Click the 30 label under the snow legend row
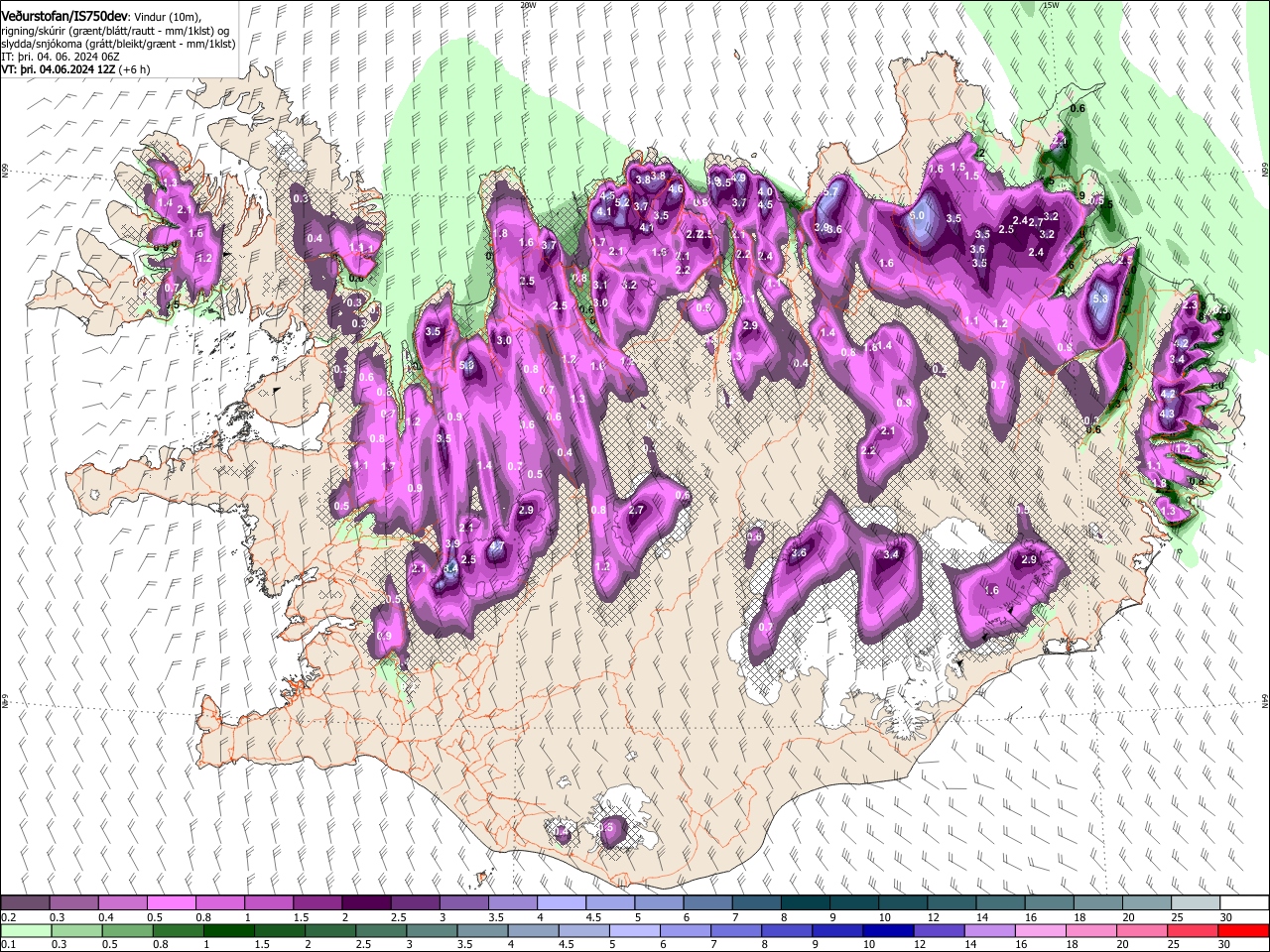The image size is (1270, 952). tap(1225, 917)
